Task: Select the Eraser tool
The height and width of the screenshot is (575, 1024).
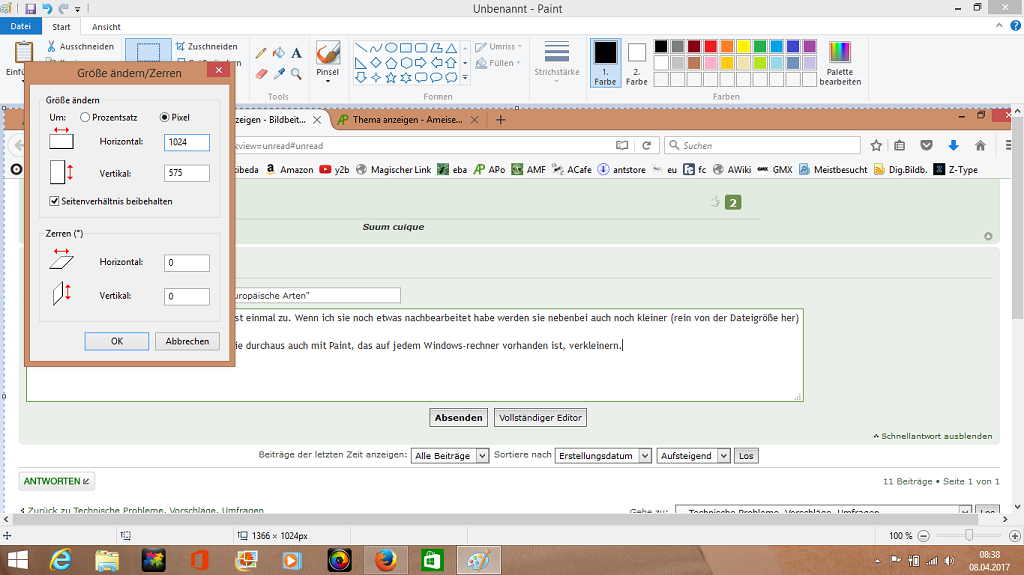Action: tap(261, 73)
